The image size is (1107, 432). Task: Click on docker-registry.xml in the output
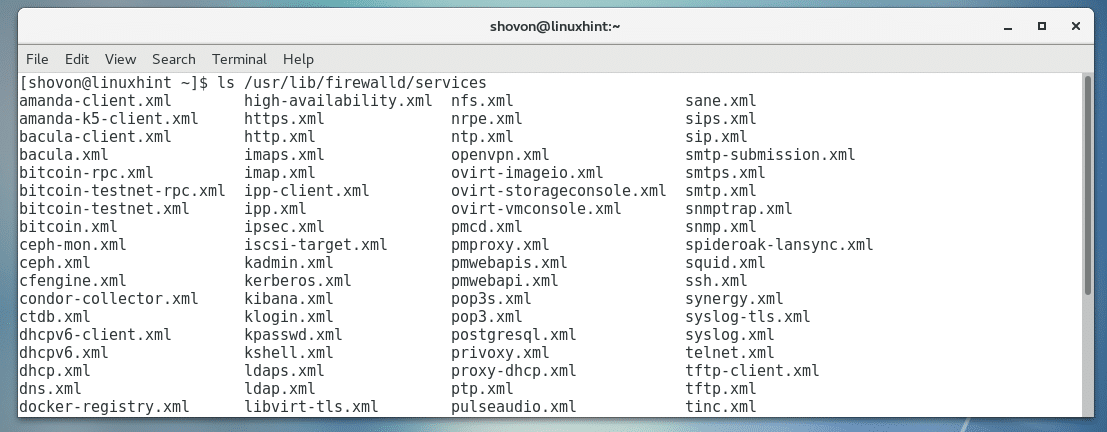[x=104, y=407]
